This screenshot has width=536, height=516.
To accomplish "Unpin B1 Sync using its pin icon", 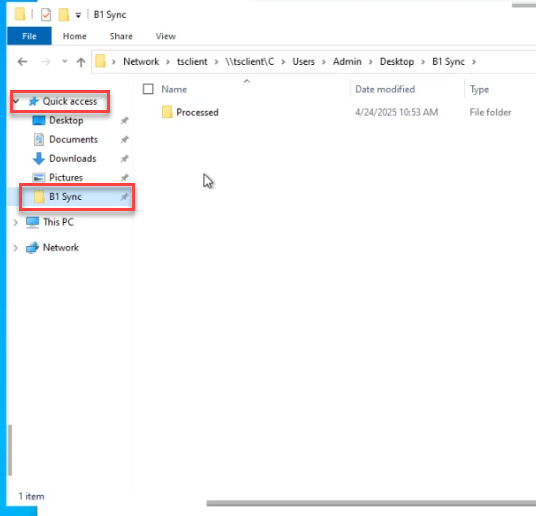I will 124,197.
